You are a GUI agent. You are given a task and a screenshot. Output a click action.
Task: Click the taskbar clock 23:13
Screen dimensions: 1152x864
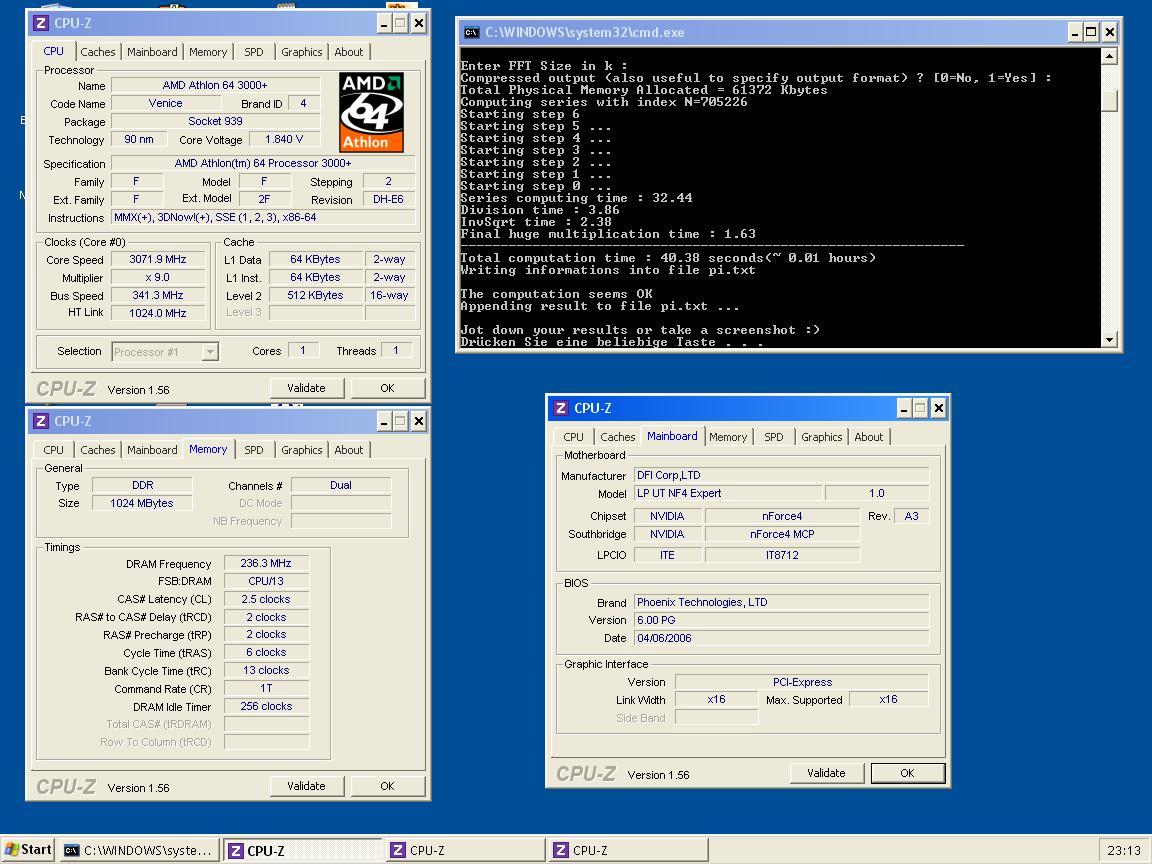point(1124,850)
